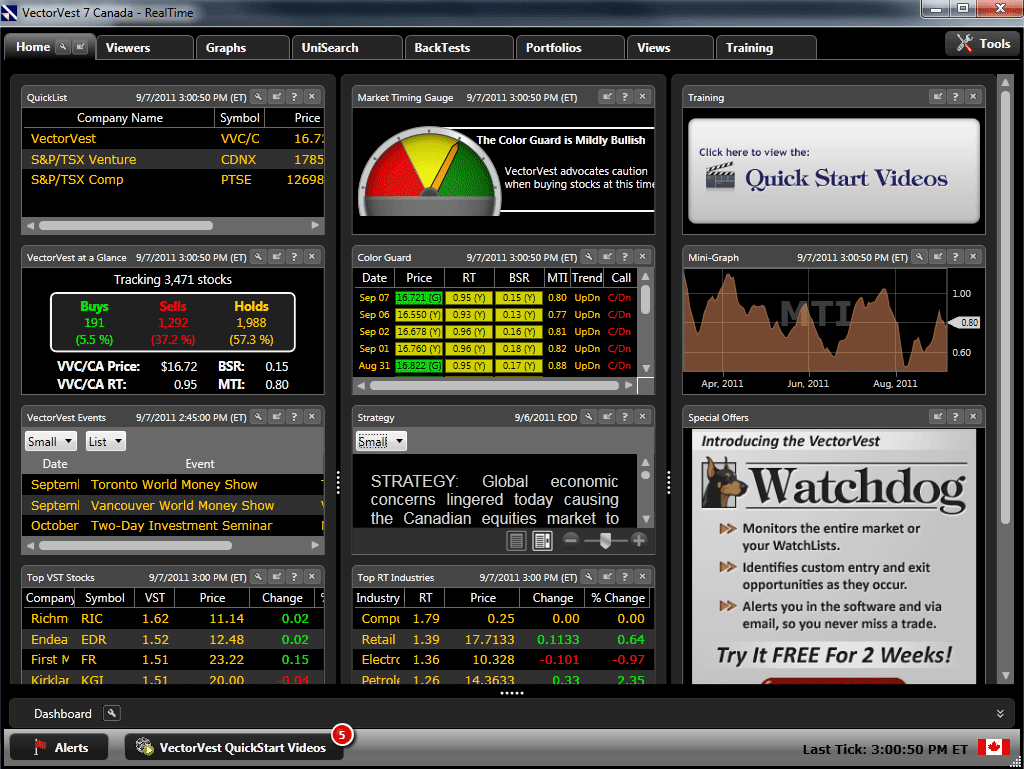Click the Color Guard horizontal scrollbar
This screenshot has height=769, width=1024.
(x=494, y=385)
